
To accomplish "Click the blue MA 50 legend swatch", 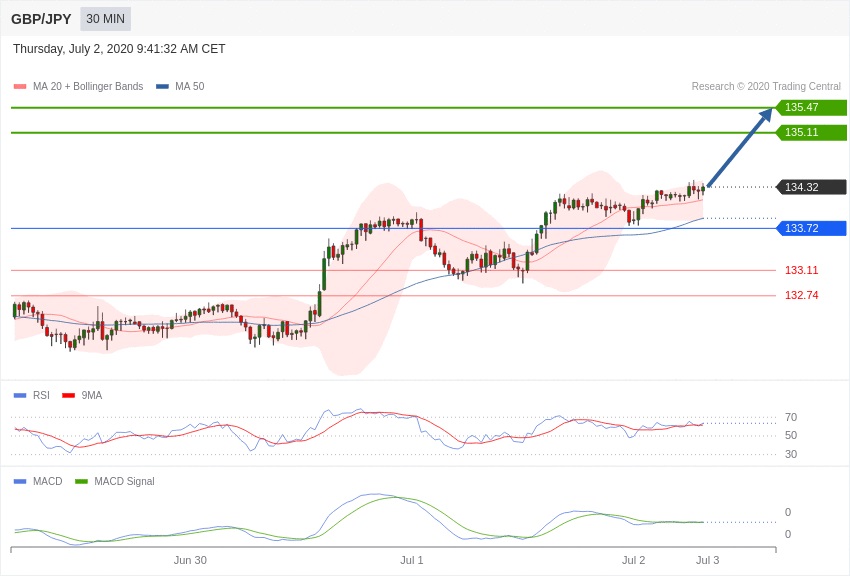I will [162, 87].
